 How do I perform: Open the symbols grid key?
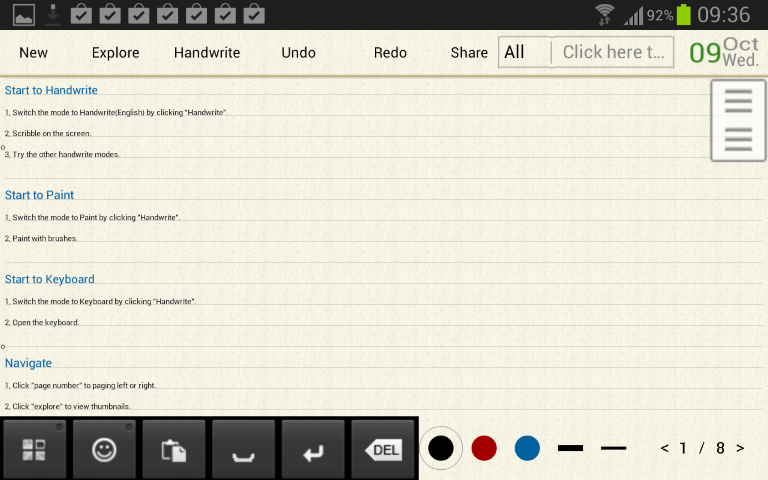pos(34,449)
